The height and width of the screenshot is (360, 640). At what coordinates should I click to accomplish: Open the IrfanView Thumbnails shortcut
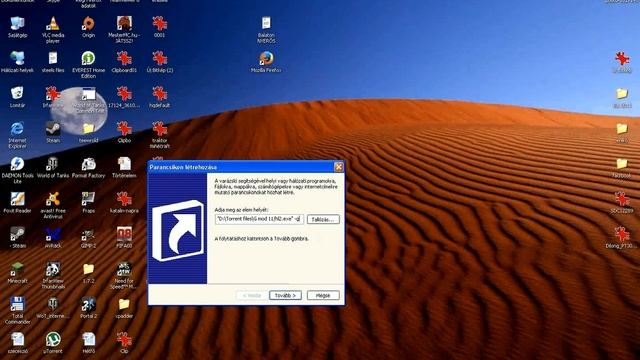(53, 269)
